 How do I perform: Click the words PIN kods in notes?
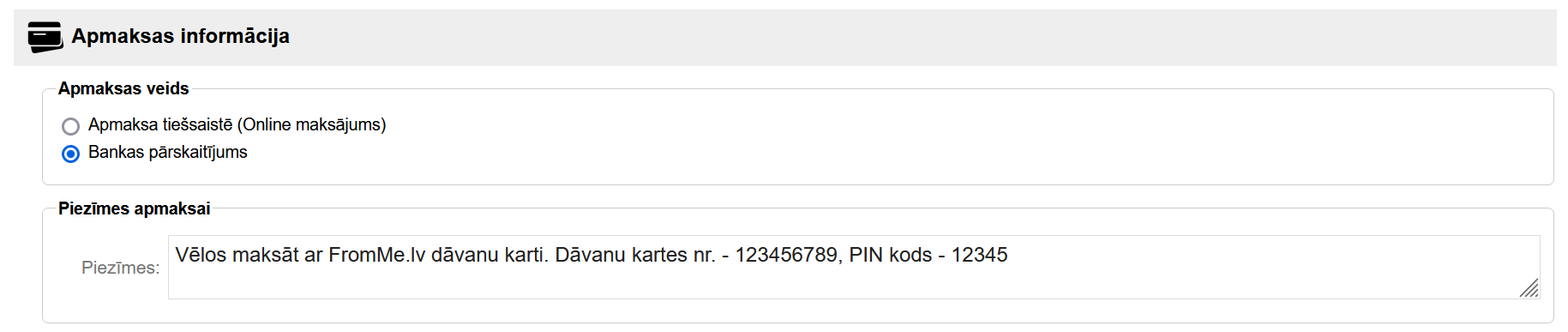891,255
